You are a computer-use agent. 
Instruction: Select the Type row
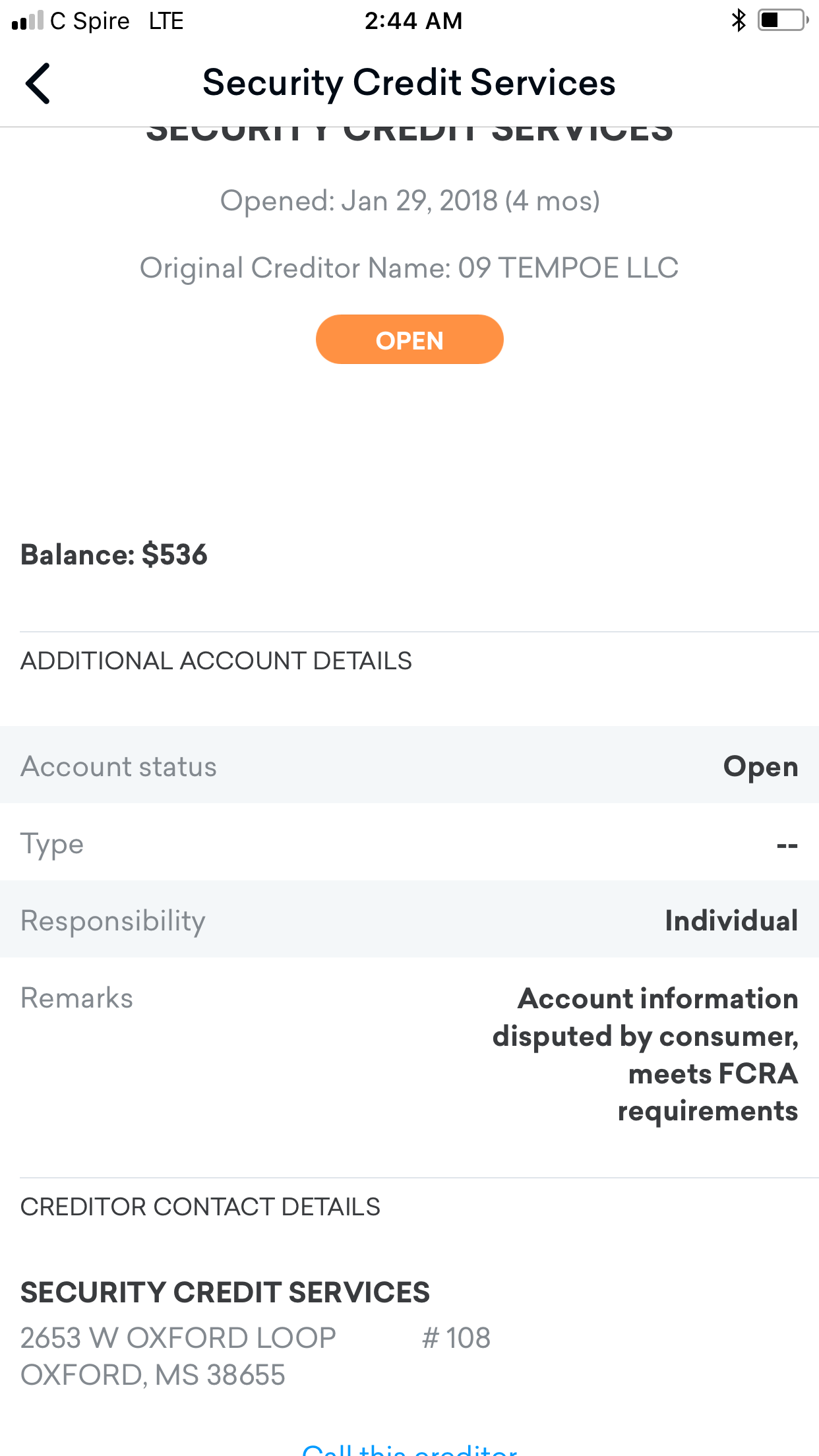tap(409, 842)
